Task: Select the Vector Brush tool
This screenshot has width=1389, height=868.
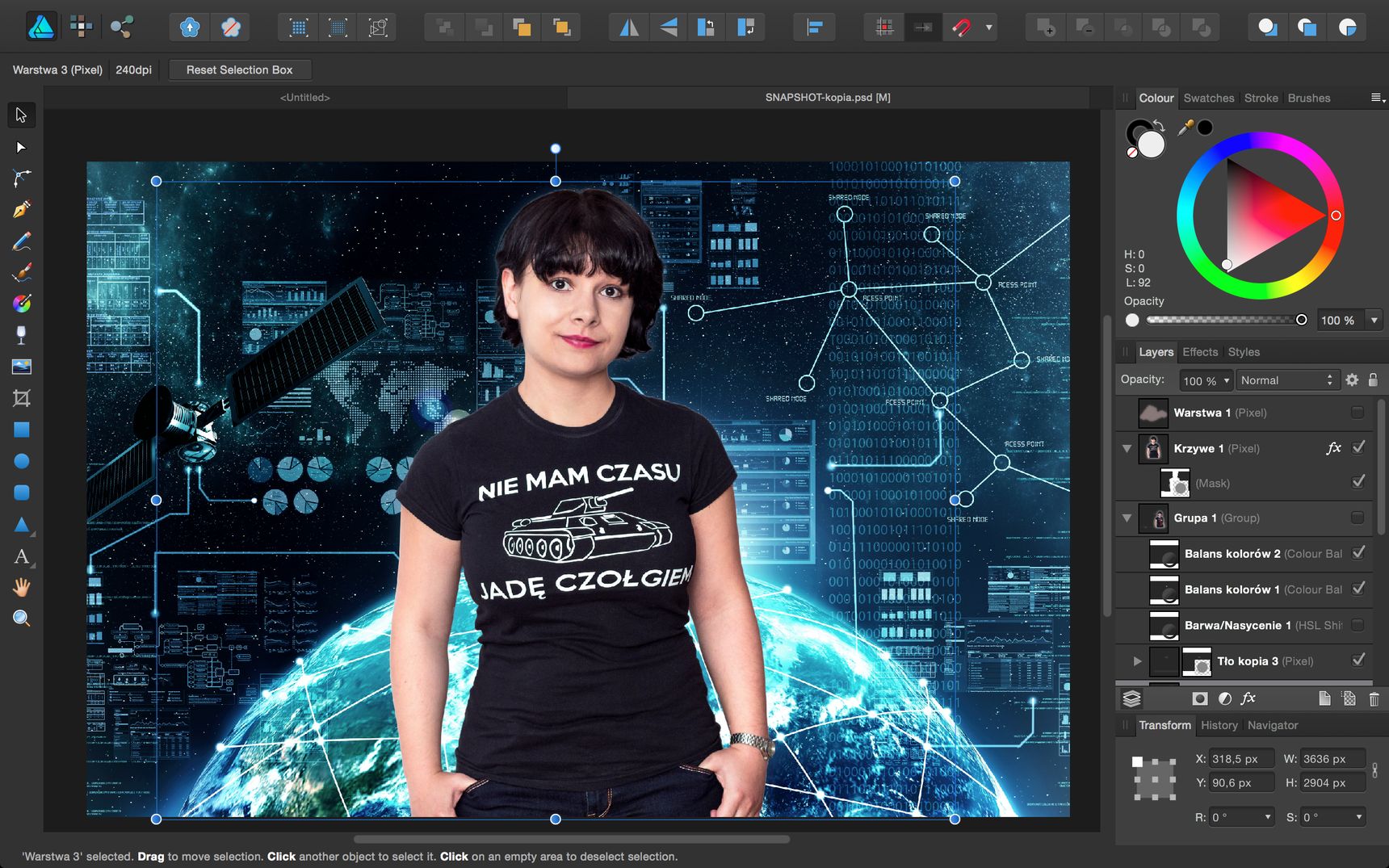Action: click(21, 273)
